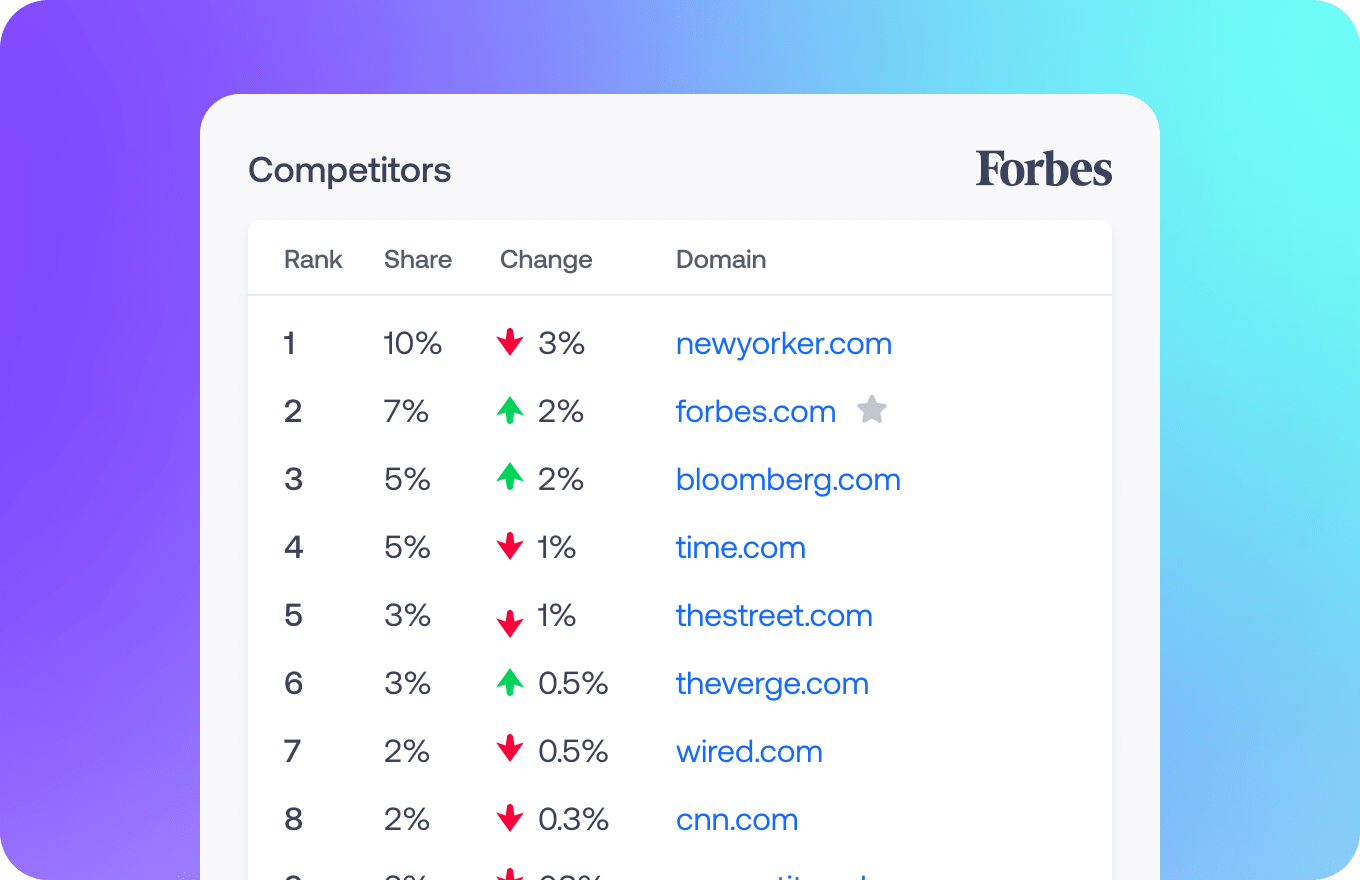This screenshot has width=1360, height=880.
Task: Open the newyorker.com link
Action: [784, 343]
